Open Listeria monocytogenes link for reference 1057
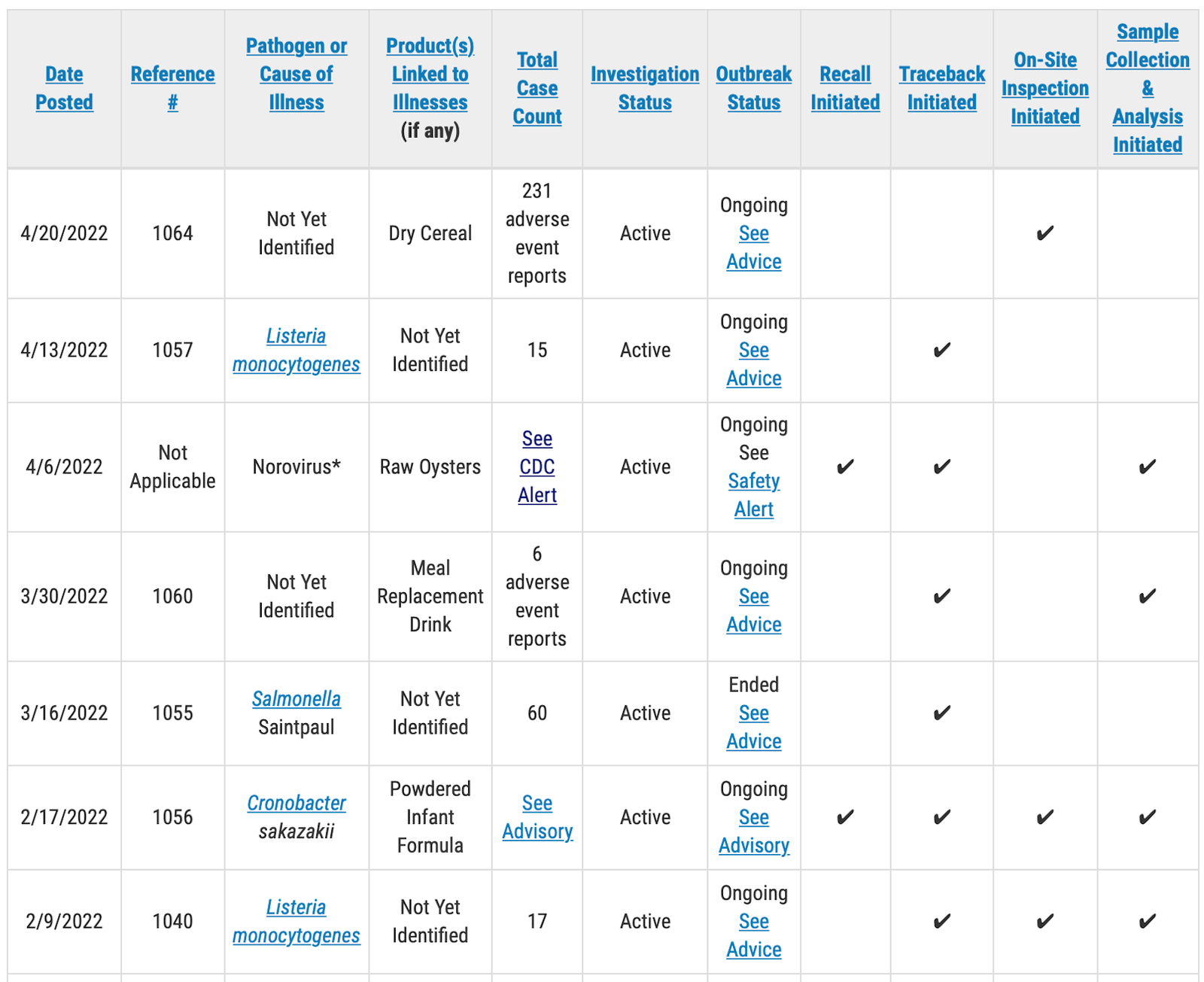The height and width of the screenshot is (982, 1204). pyautogui.click(x=296, y=350)
